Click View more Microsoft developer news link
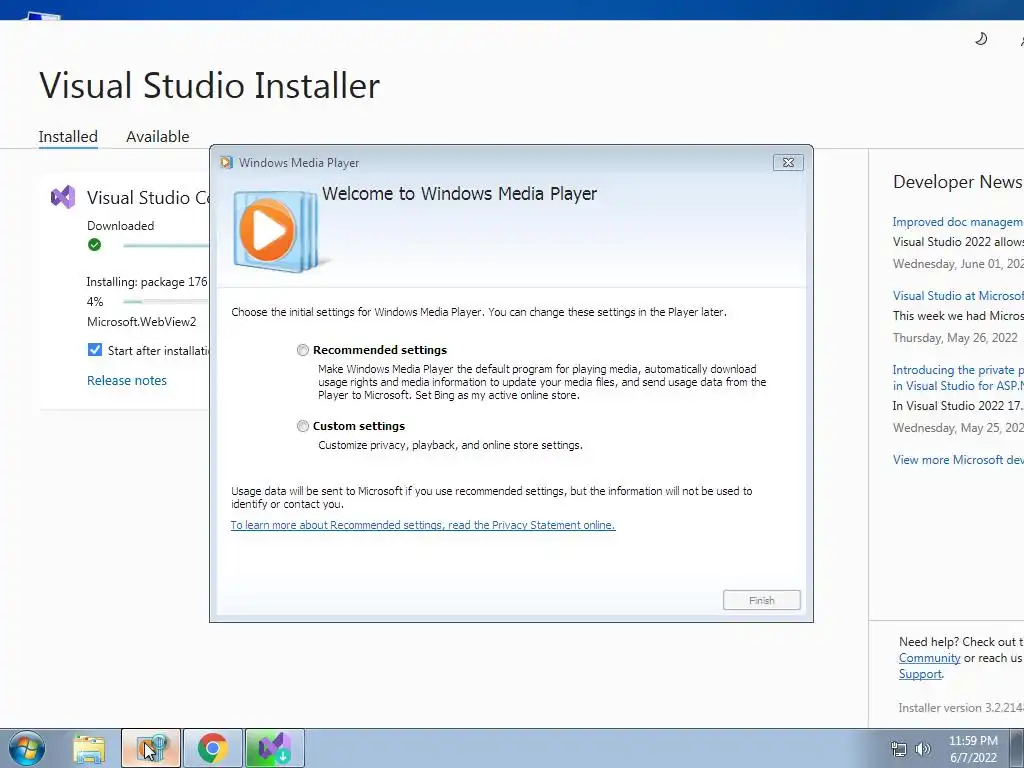1024x768 pixels. point(958,460)
